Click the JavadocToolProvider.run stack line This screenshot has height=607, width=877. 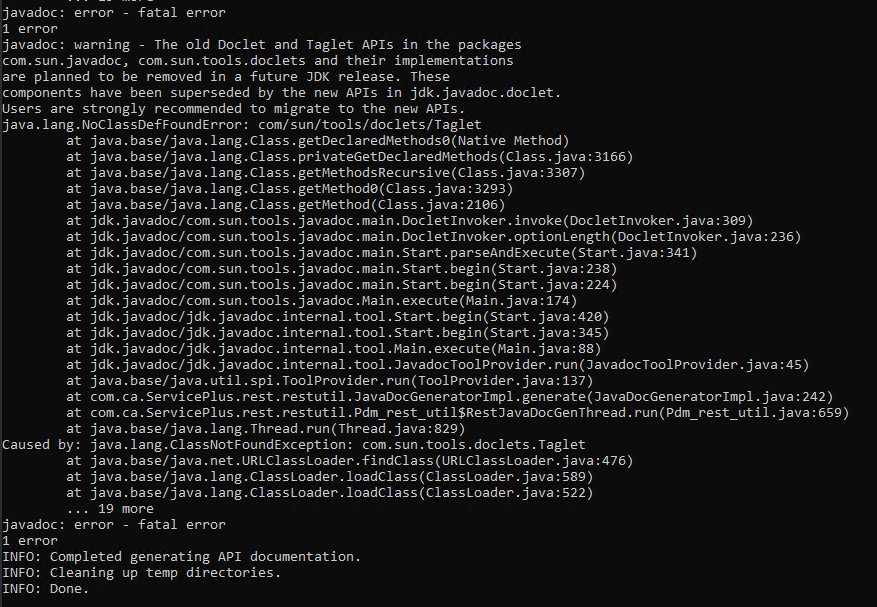(x=437, y=365)
